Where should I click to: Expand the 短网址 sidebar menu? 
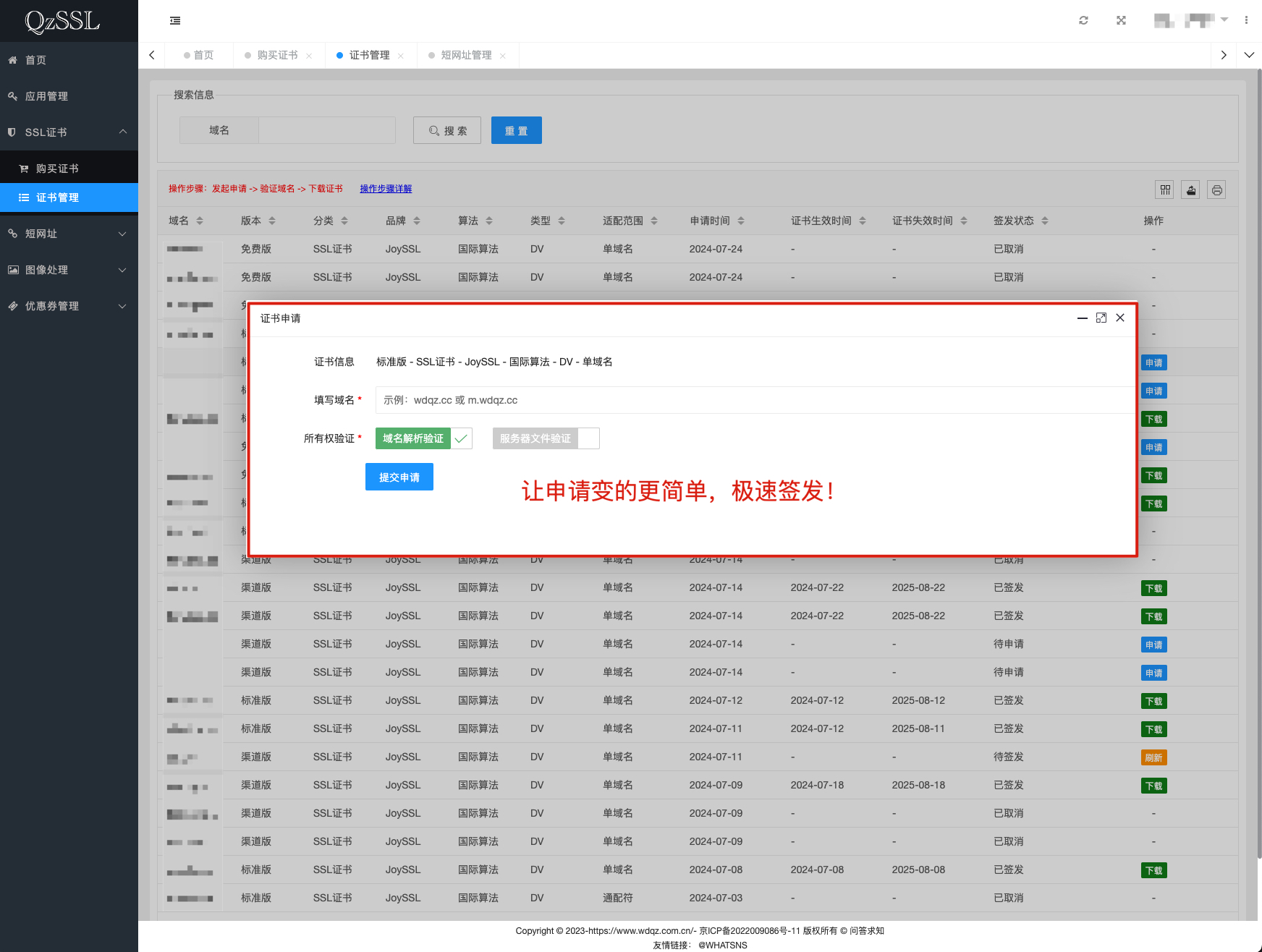[x=69, y=234]
